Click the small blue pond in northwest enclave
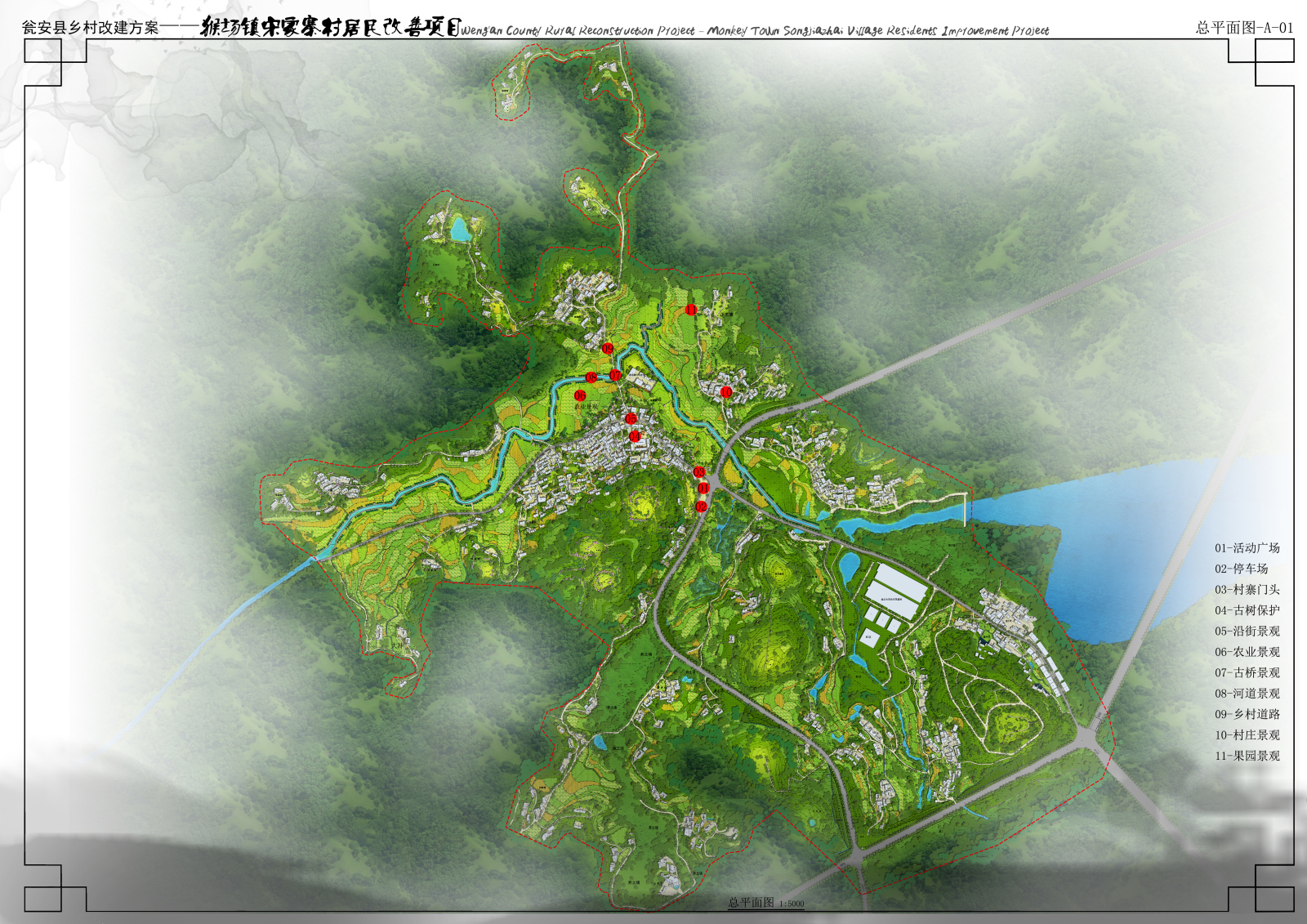The height and width of the screenshot is (924, 1307). [x=461, y=229]
